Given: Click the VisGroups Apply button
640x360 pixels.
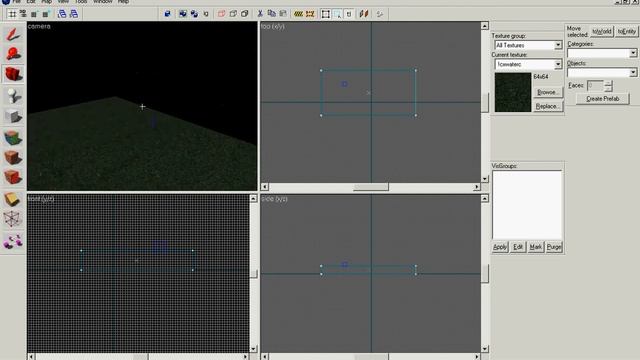Looking at the screenshot, I should click(x=500, y=247).
